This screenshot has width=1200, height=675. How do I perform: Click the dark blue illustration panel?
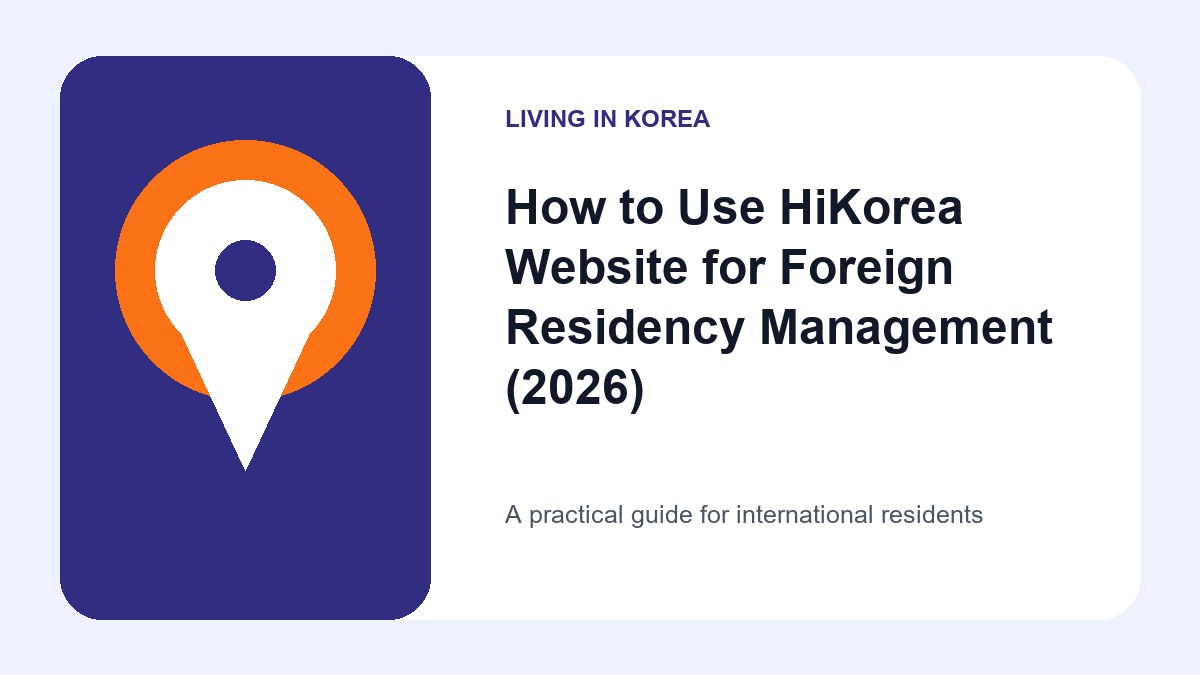tap(245, 338)
